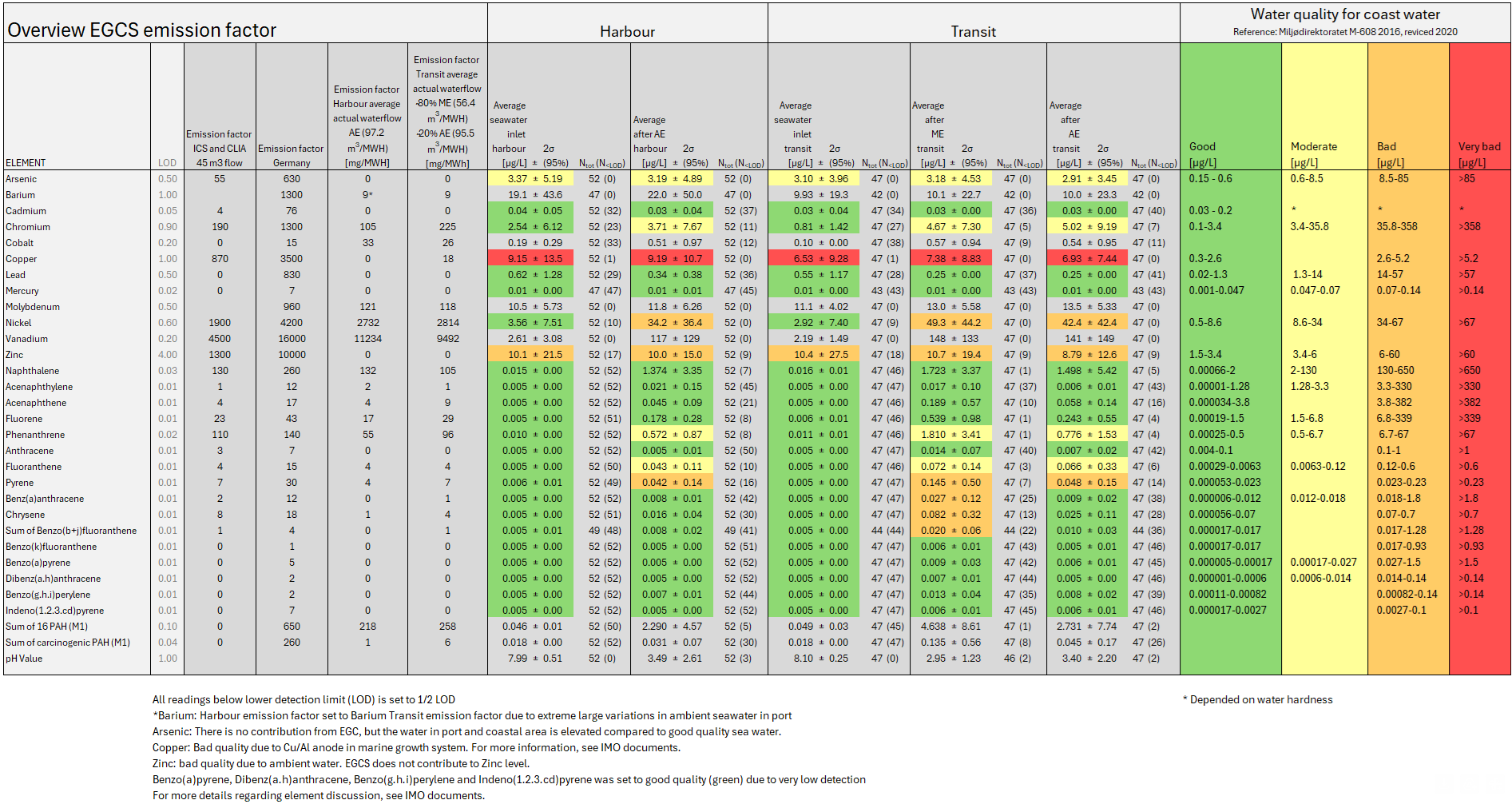
Task: Select Nickel harbour emission value 2732
Action: click(367, 323)
